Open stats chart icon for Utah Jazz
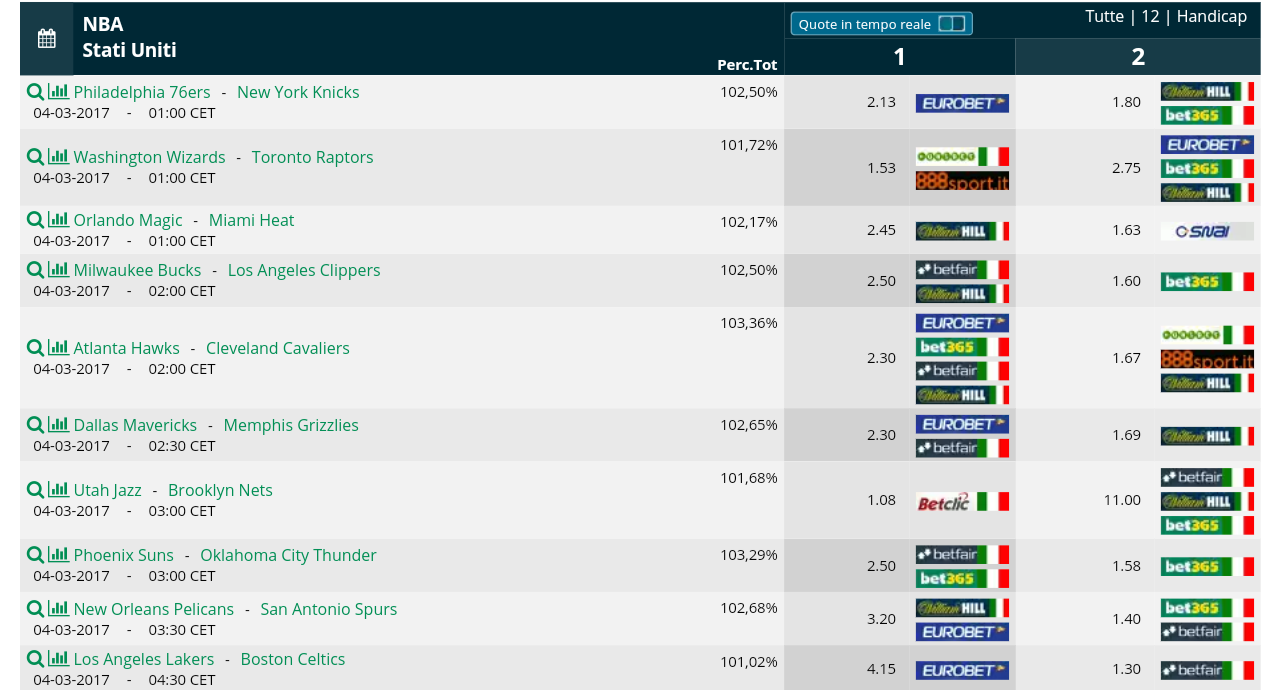The width and height of the screenshot is (1279, 690). [59, 490]
